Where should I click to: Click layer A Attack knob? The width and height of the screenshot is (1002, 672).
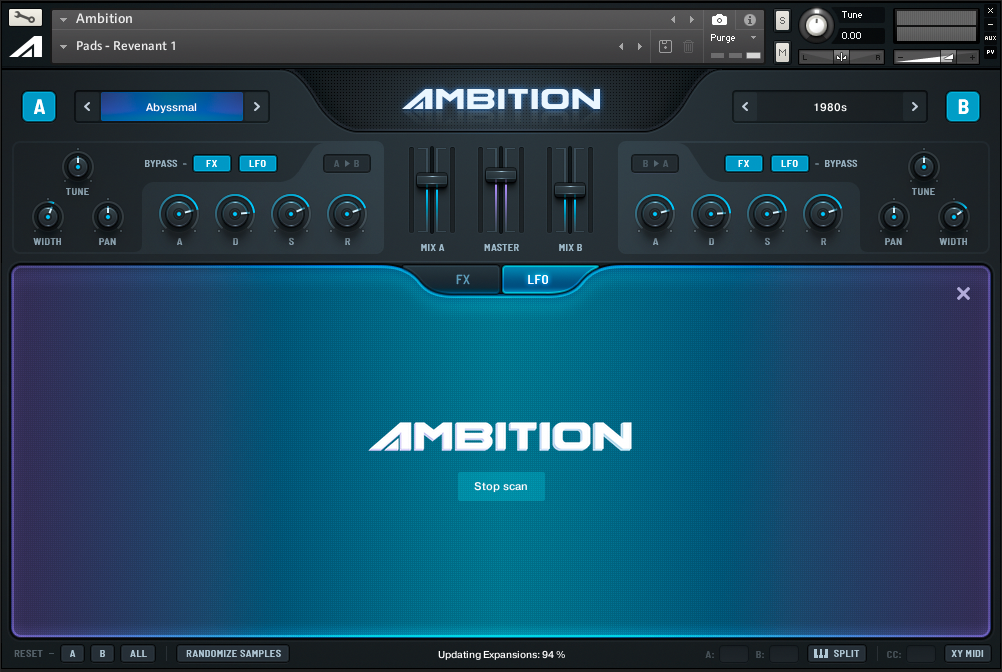[x=179, y=214]
